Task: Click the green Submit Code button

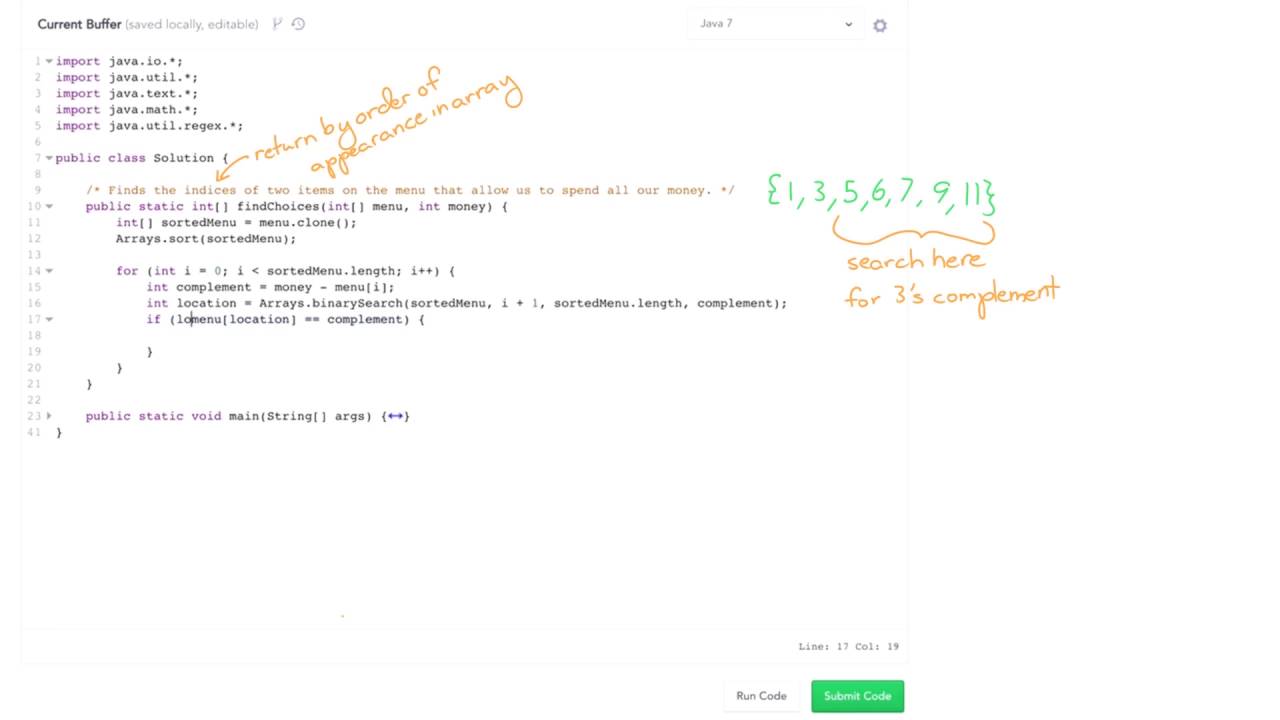Action: [x=857, y=696]
